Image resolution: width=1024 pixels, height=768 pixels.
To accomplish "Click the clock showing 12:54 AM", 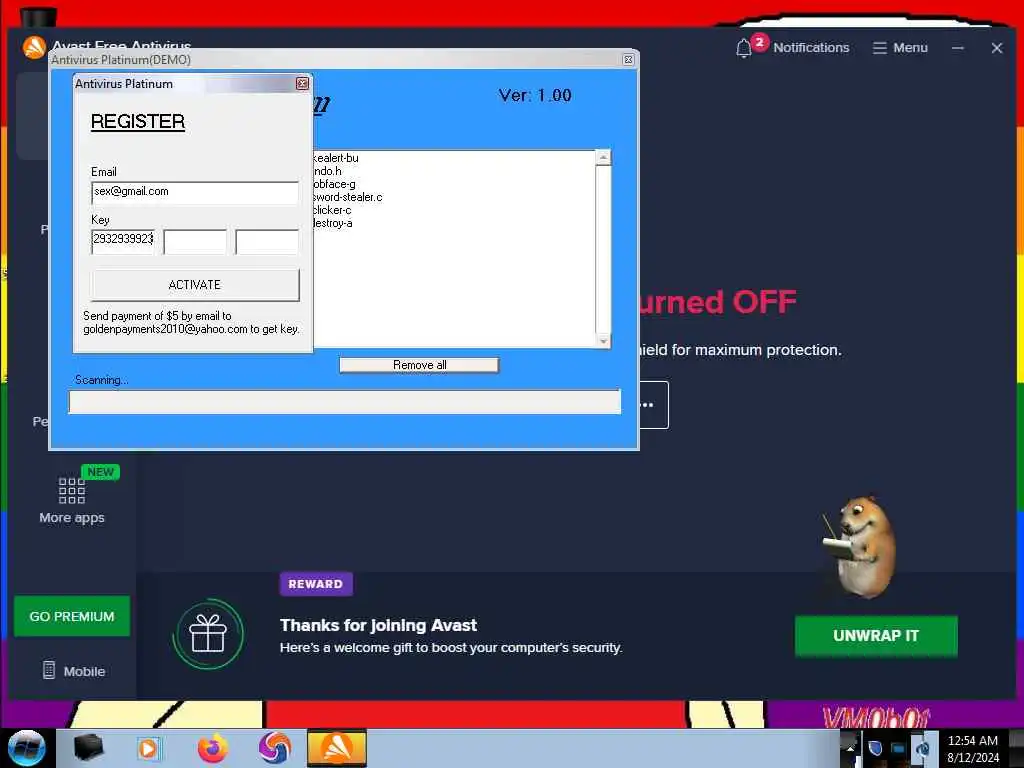I will coord(972,741).
